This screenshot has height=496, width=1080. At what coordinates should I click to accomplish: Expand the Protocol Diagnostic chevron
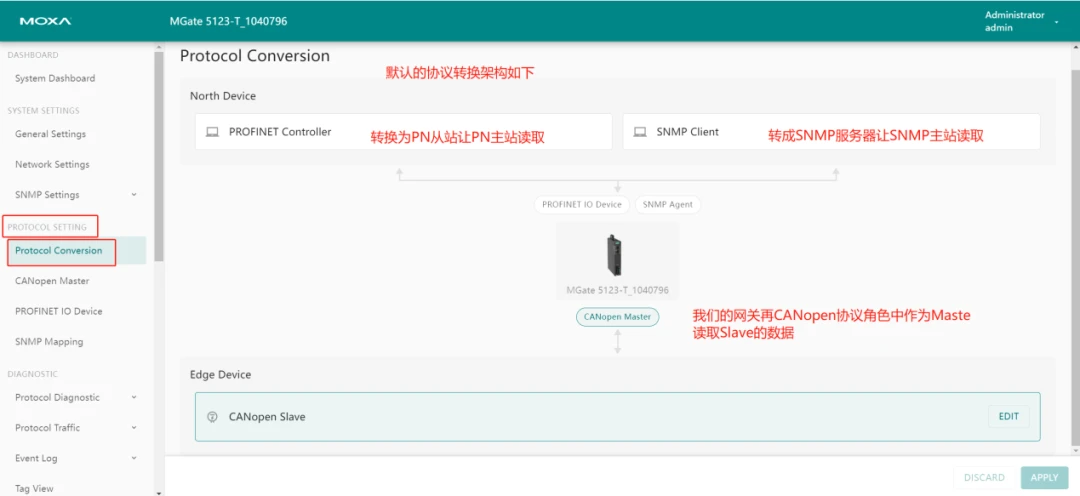point(134,397)
